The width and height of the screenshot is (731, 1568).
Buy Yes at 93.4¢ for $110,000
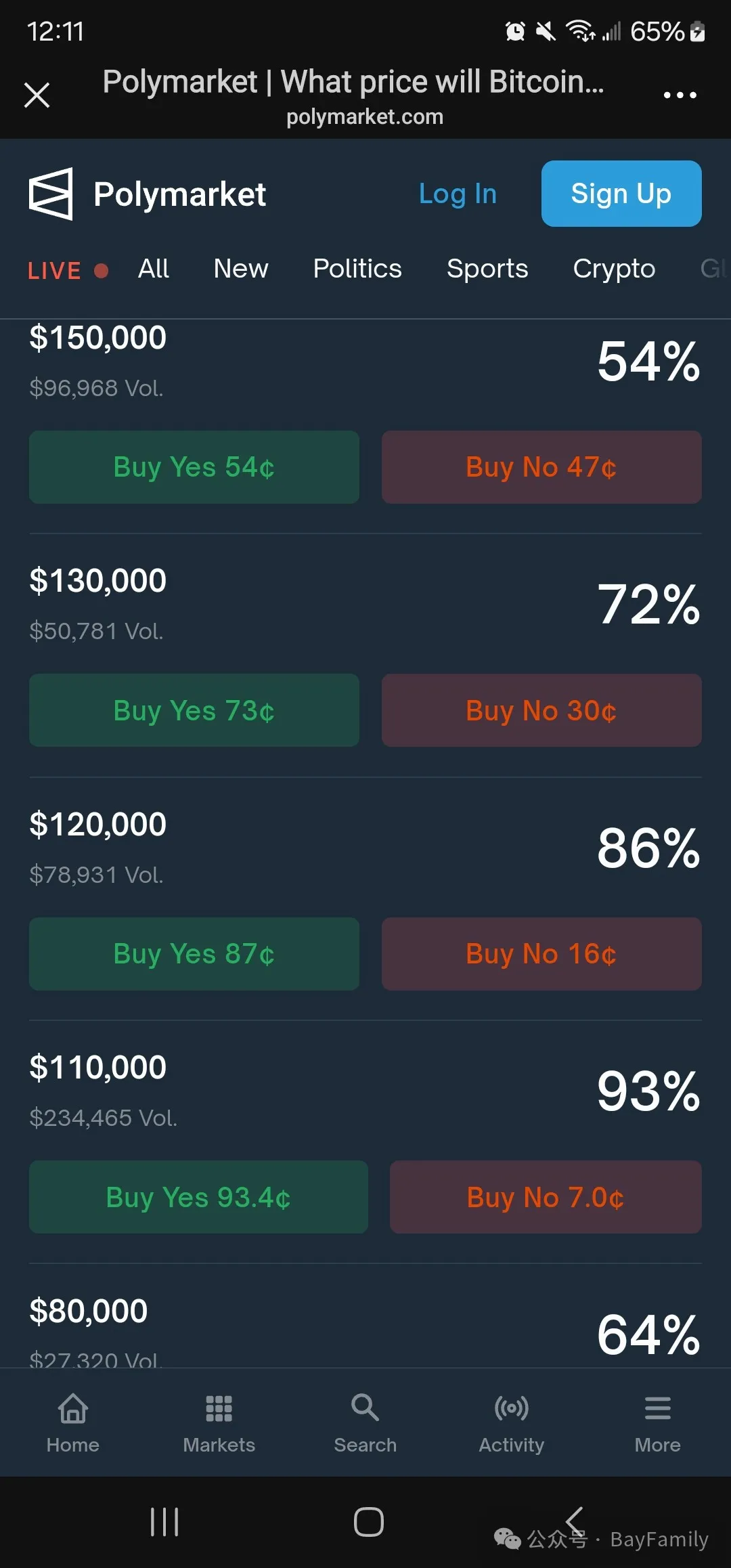pos(198,1197)
